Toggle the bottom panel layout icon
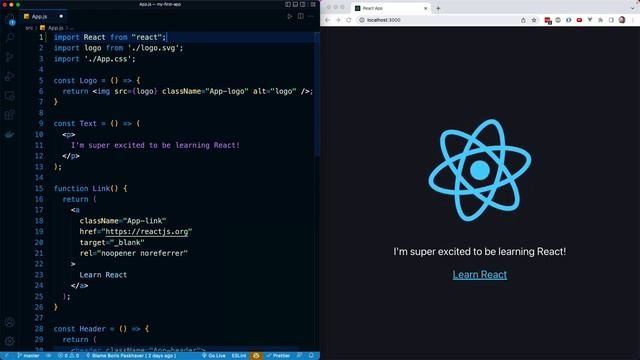The image size is (640, 360). (x=295, y=4)
